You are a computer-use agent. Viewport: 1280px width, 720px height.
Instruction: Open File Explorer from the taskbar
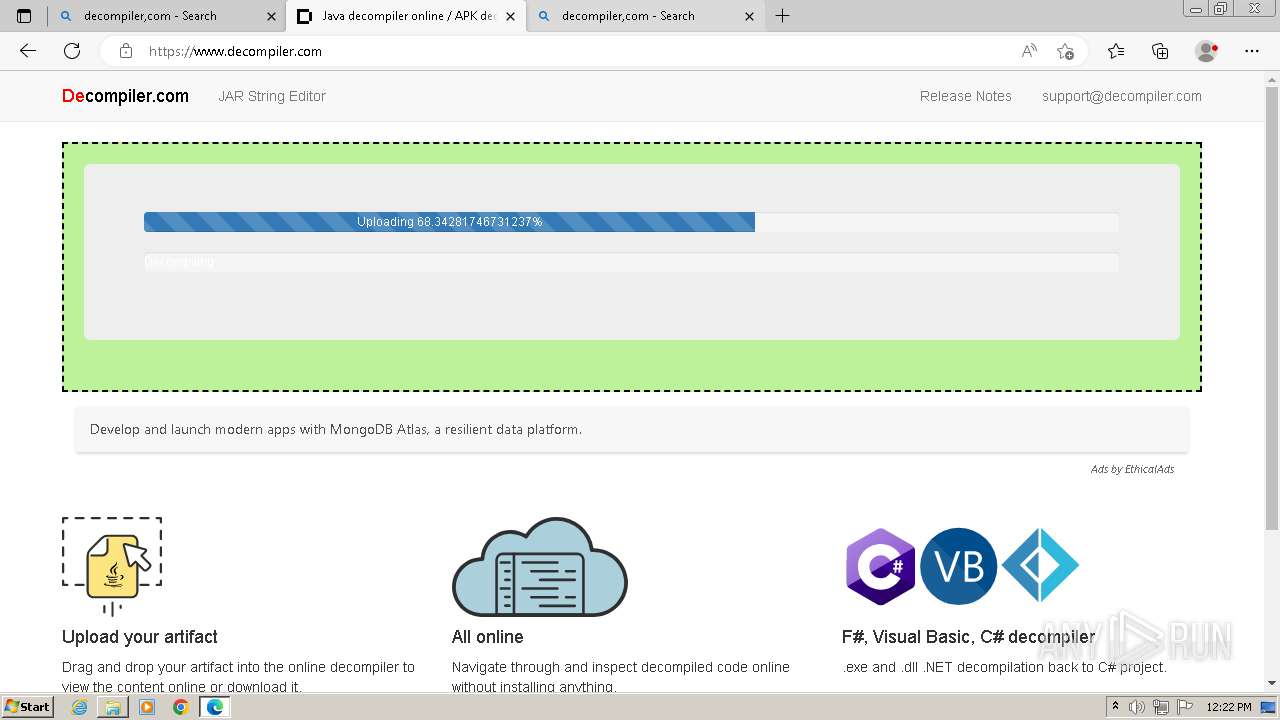pyautogui.click(x=113, y=707)
